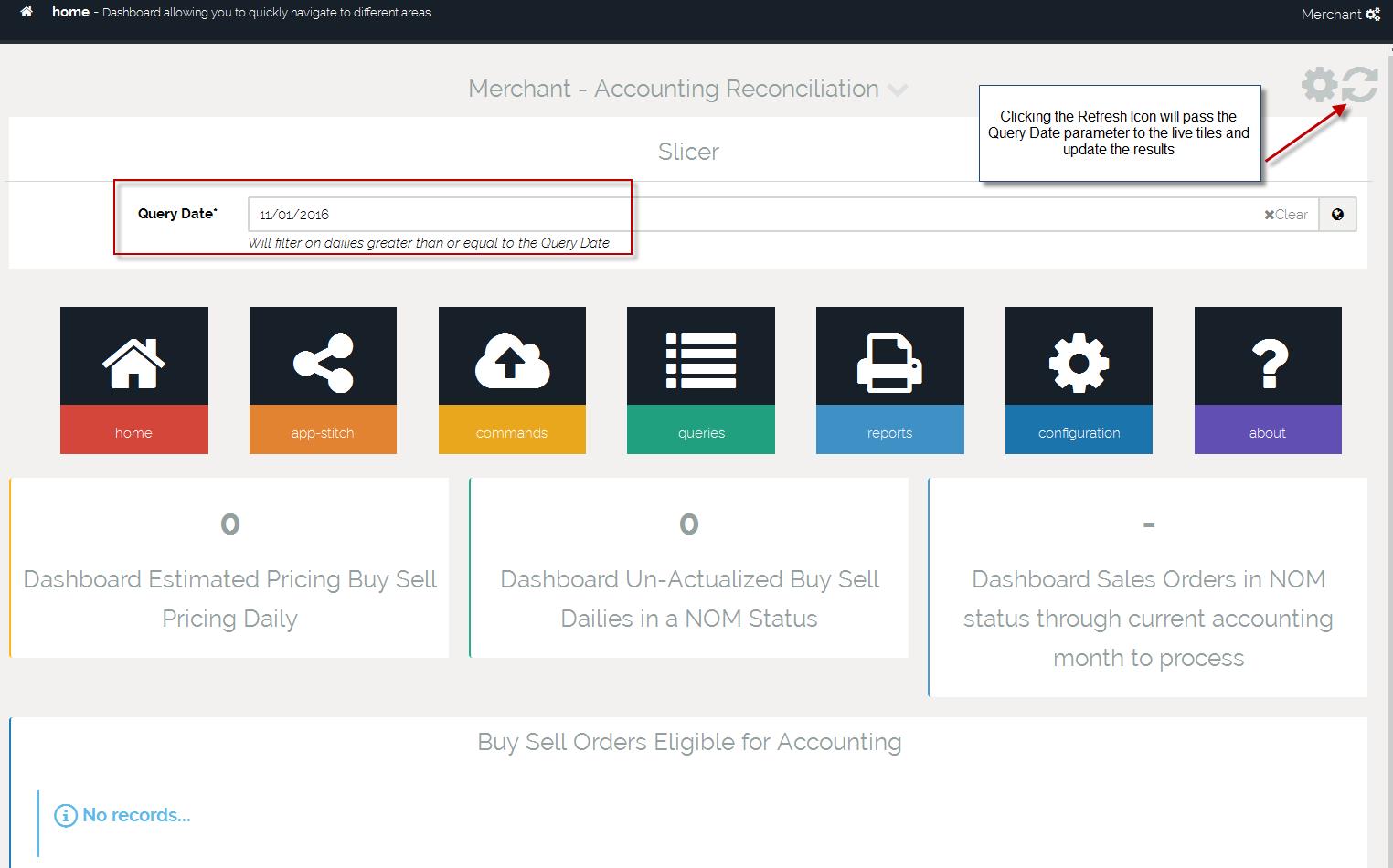
Task: Open the configuration gear tile
Action: (x=1079, y=380)
